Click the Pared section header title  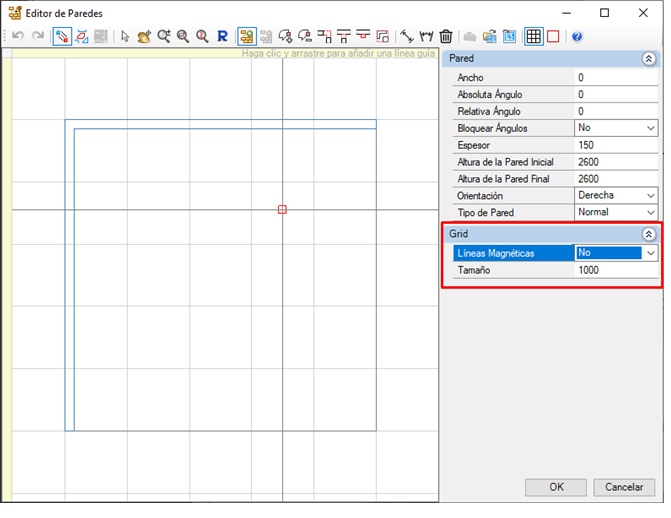point(461,58)
